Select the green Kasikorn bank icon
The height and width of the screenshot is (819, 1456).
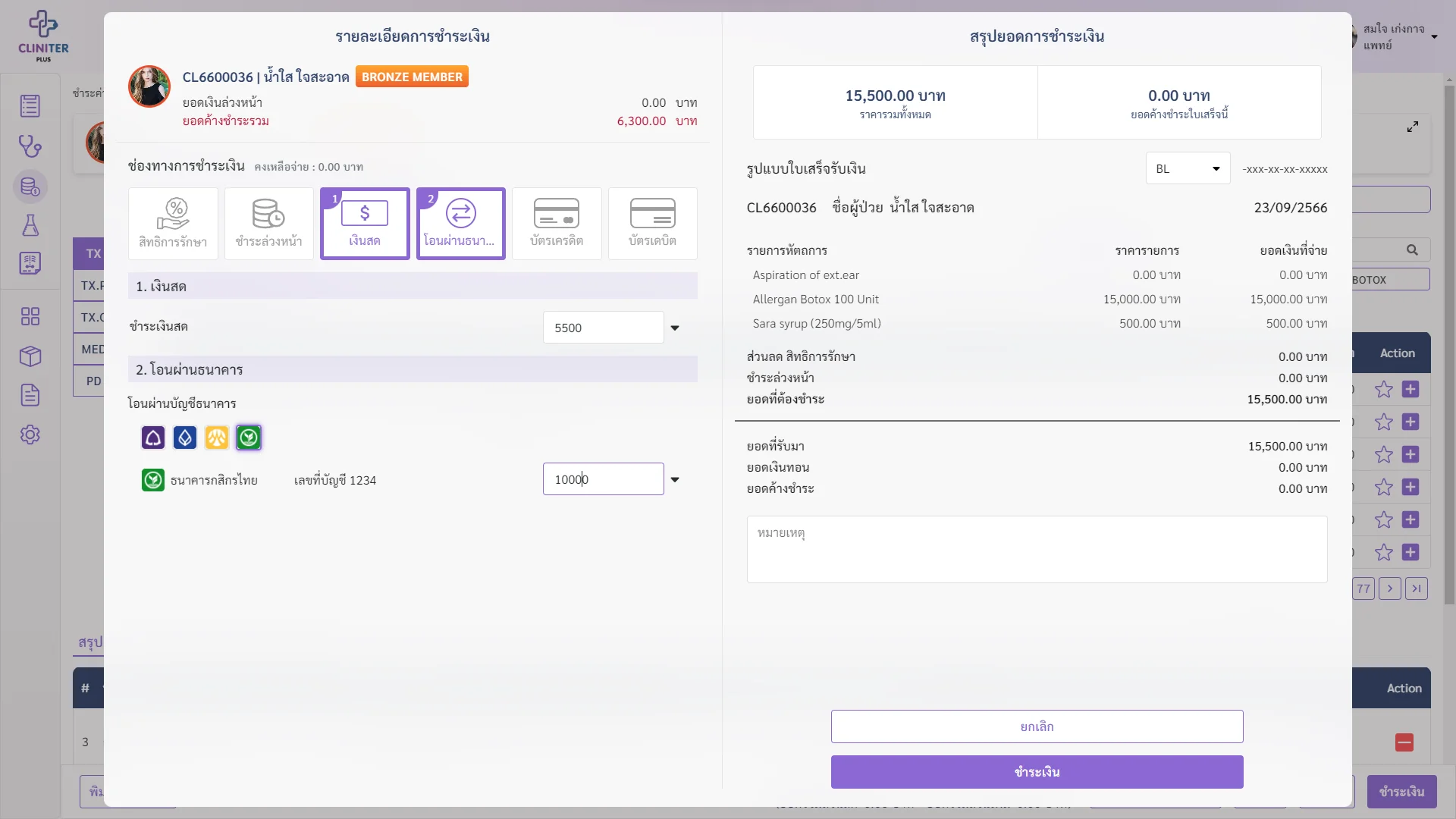[x=249, y=438]
